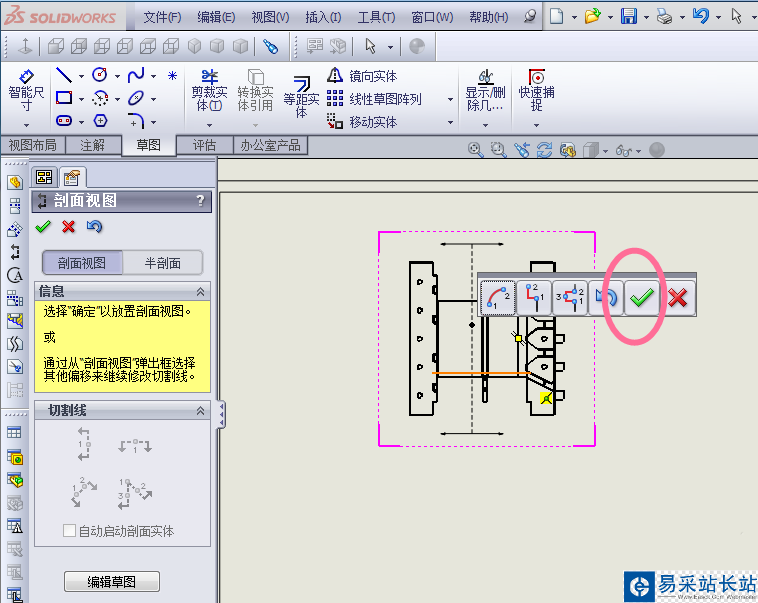Image resolution: width=758 pixels, height=603 pixels.
Task: Collapse the 切割线 section
Action: tap(200, 411)
